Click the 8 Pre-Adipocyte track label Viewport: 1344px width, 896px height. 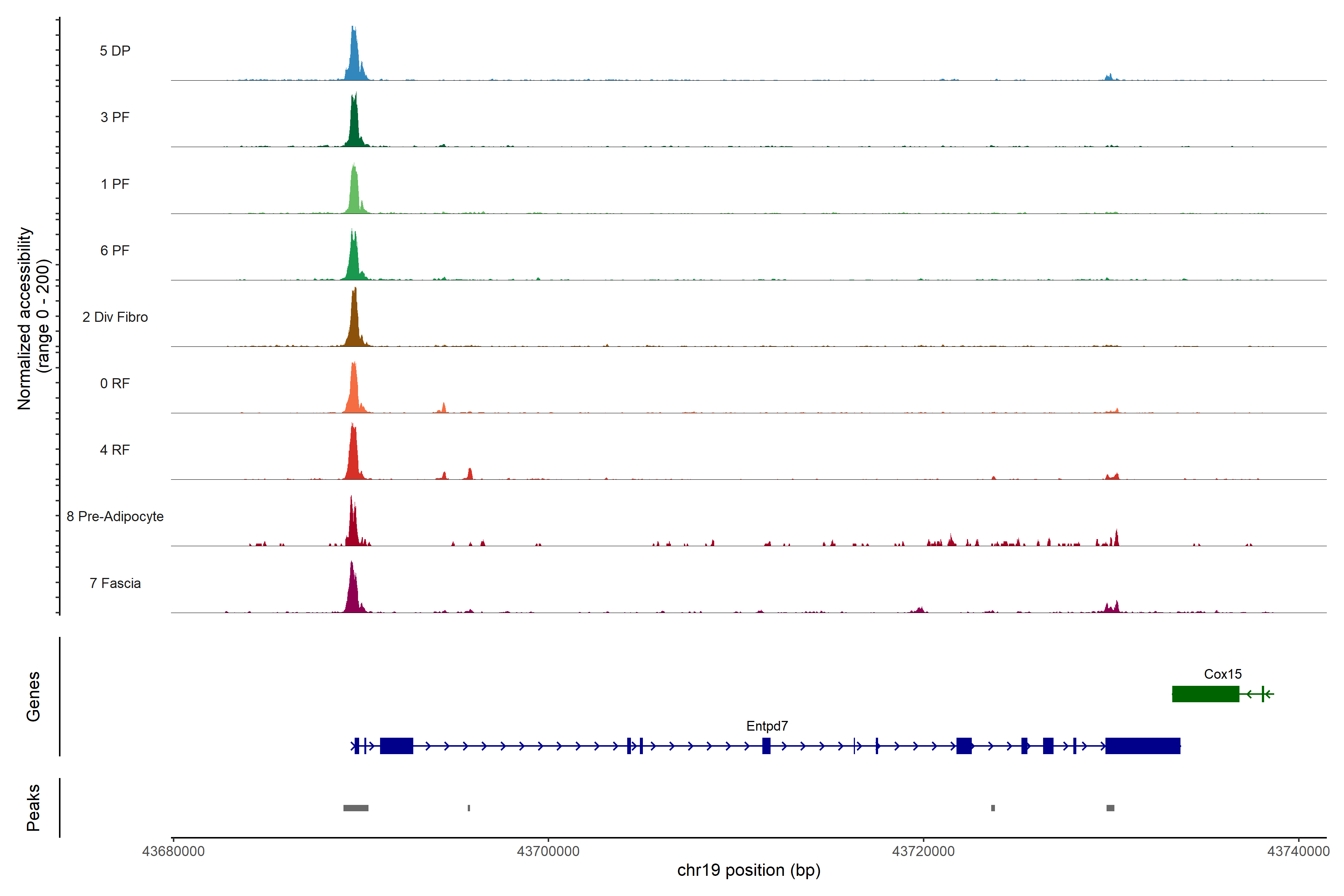tap(115, 517)
